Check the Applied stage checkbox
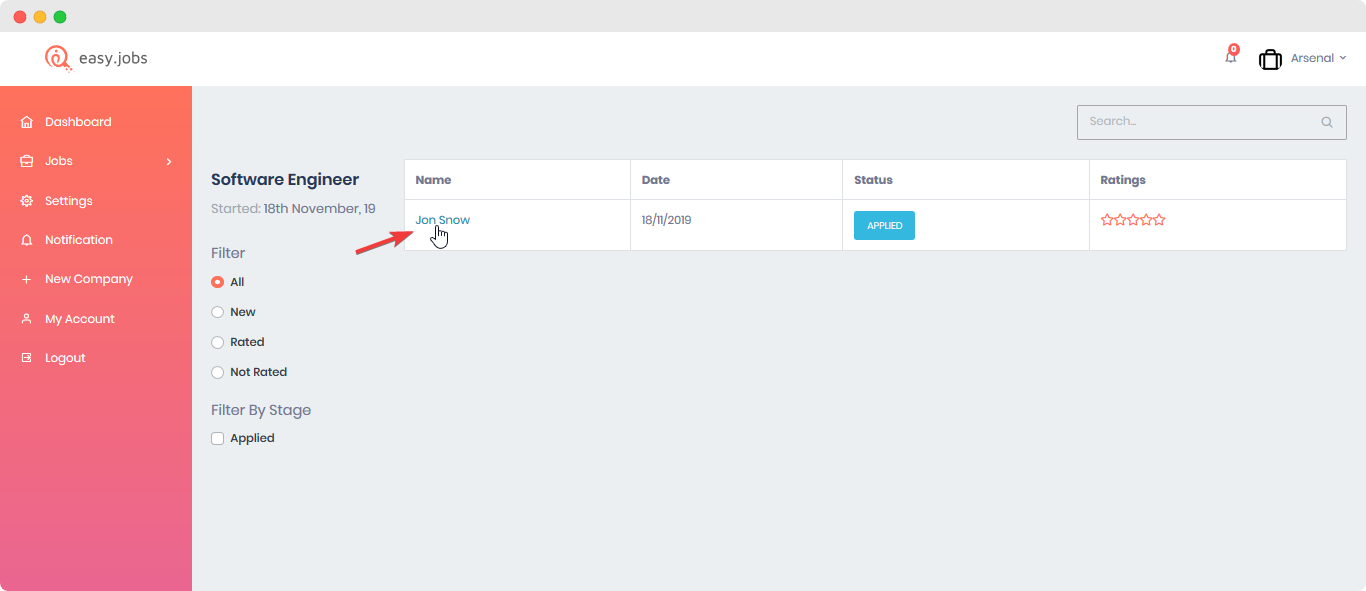 217,438
